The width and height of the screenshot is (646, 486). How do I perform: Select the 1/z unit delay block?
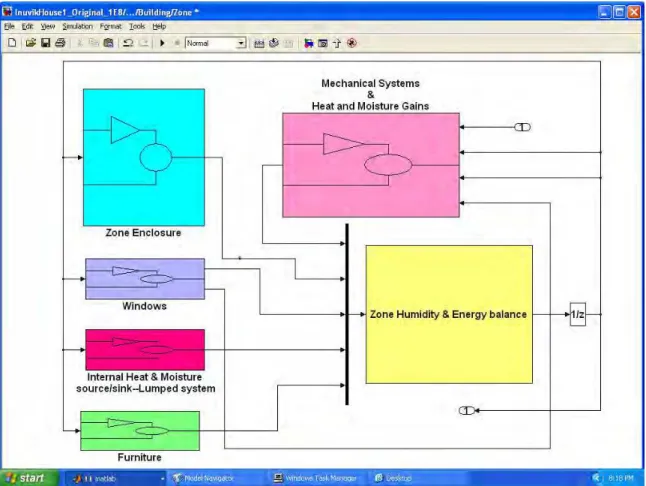[578, 314]
